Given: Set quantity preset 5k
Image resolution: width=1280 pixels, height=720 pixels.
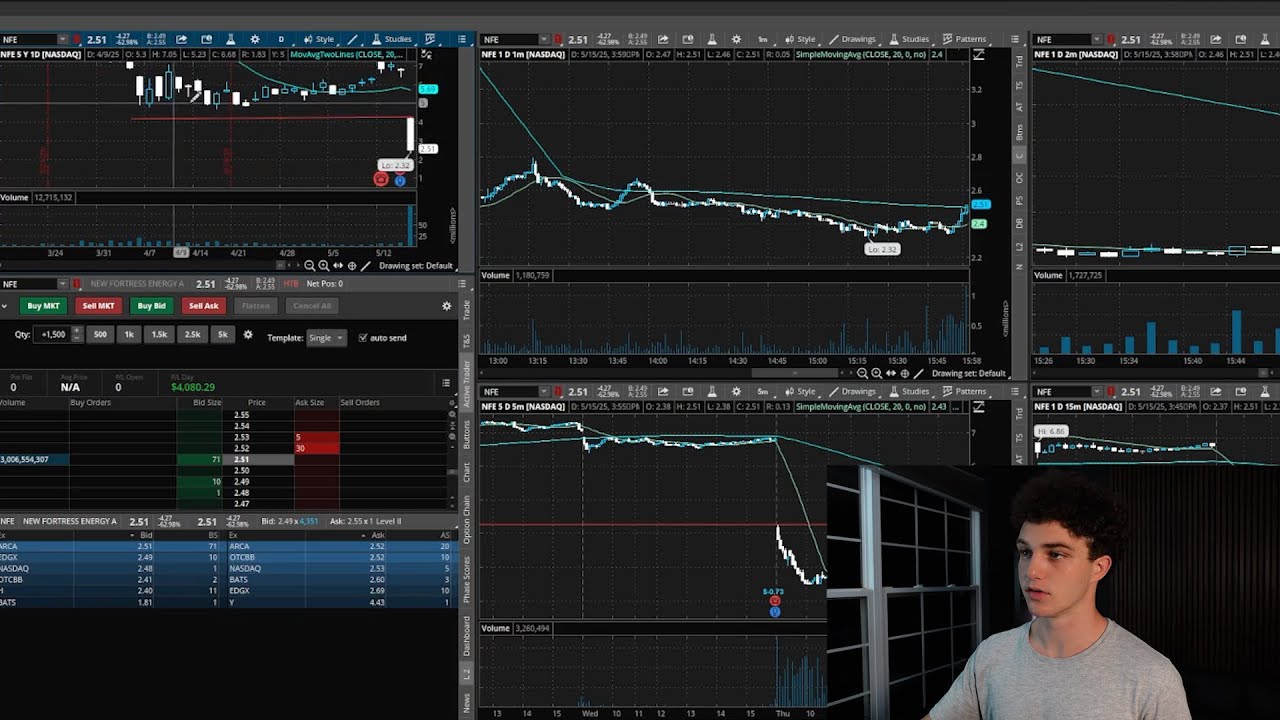Looking at the screenshot, I should pos(223,335).
